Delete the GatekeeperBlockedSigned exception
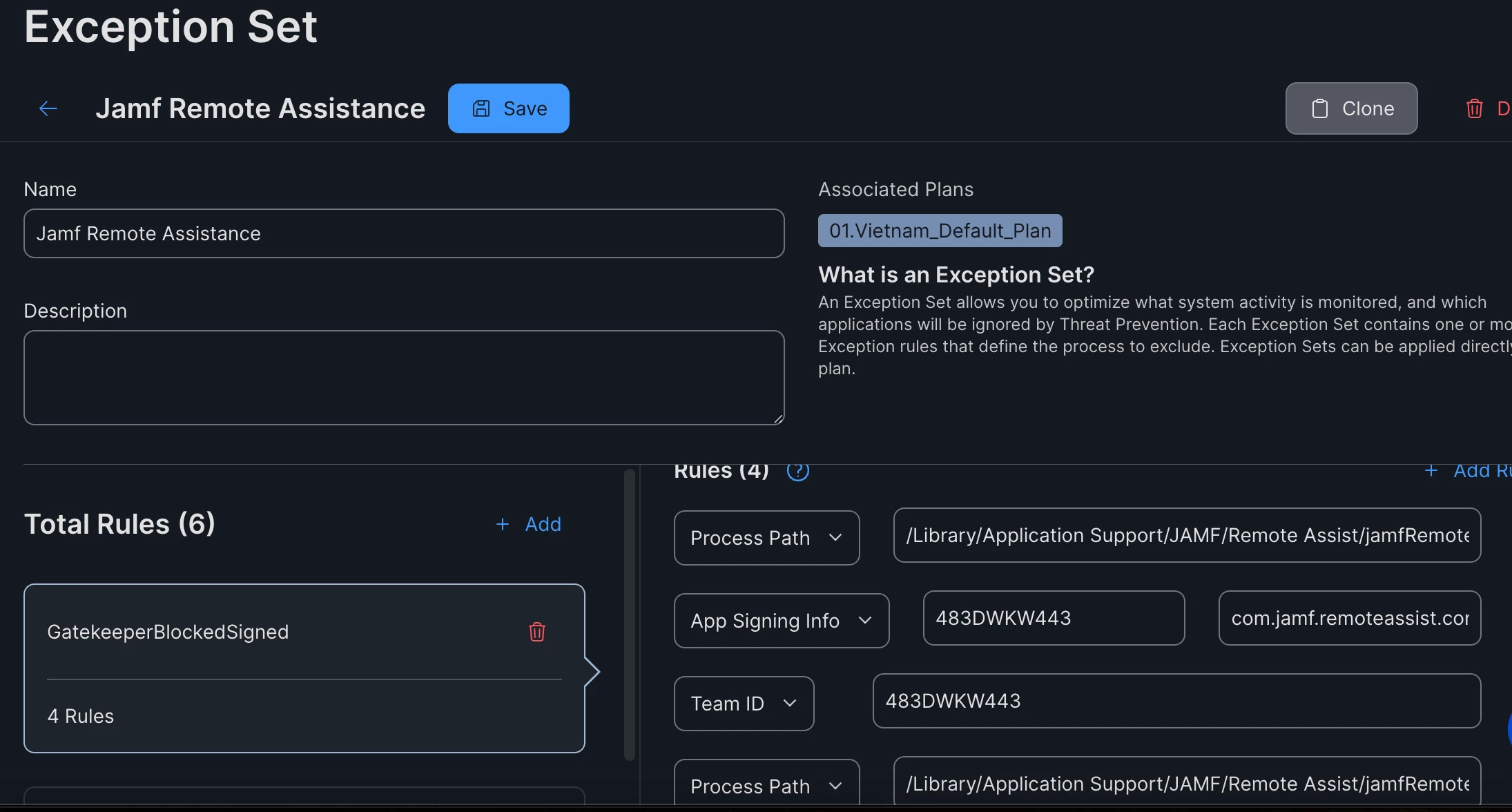Screen dimensions: 1512x812 [537, 632]
